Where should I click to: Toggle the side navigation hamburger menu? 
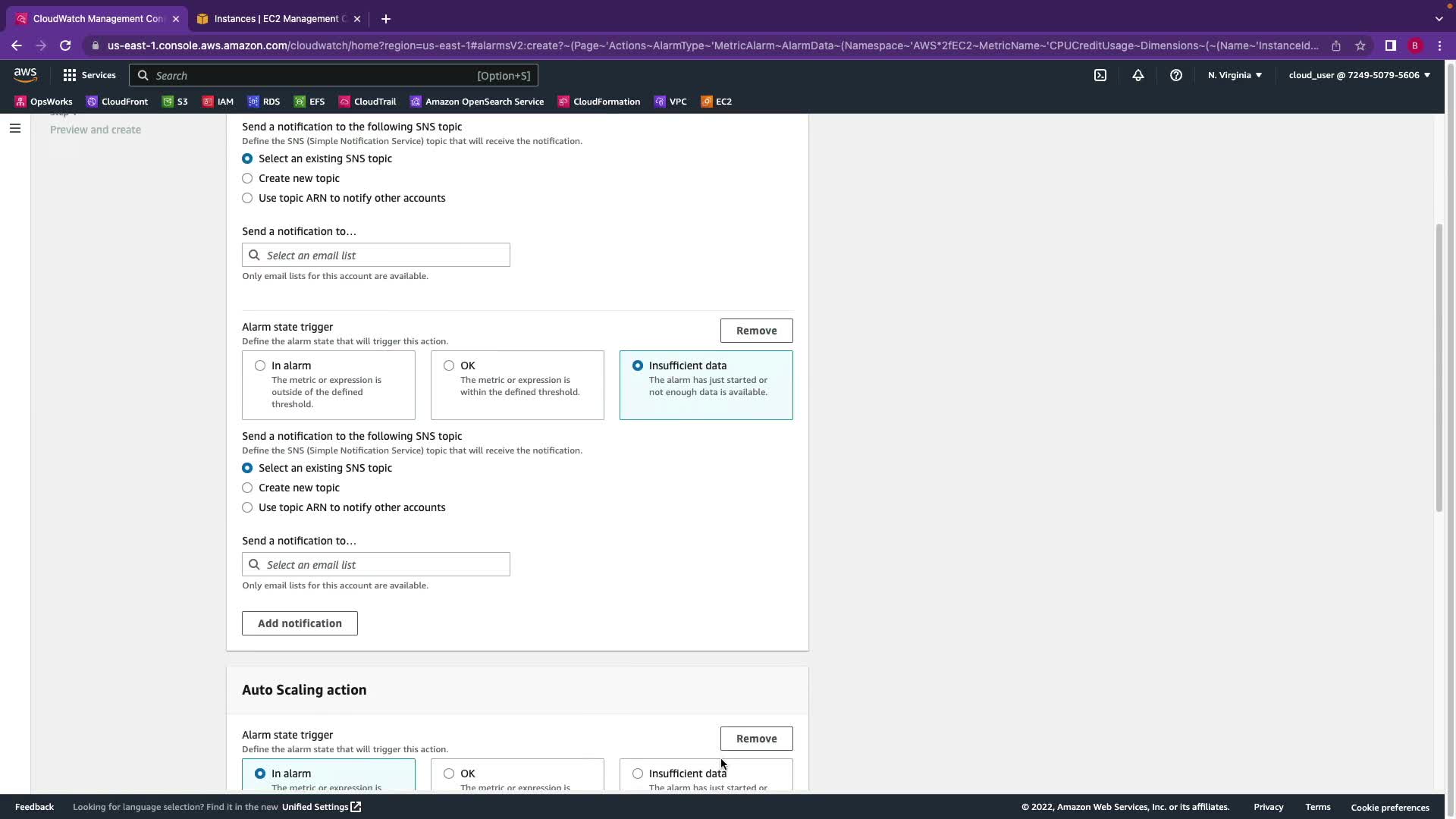(x=14, y=128)
